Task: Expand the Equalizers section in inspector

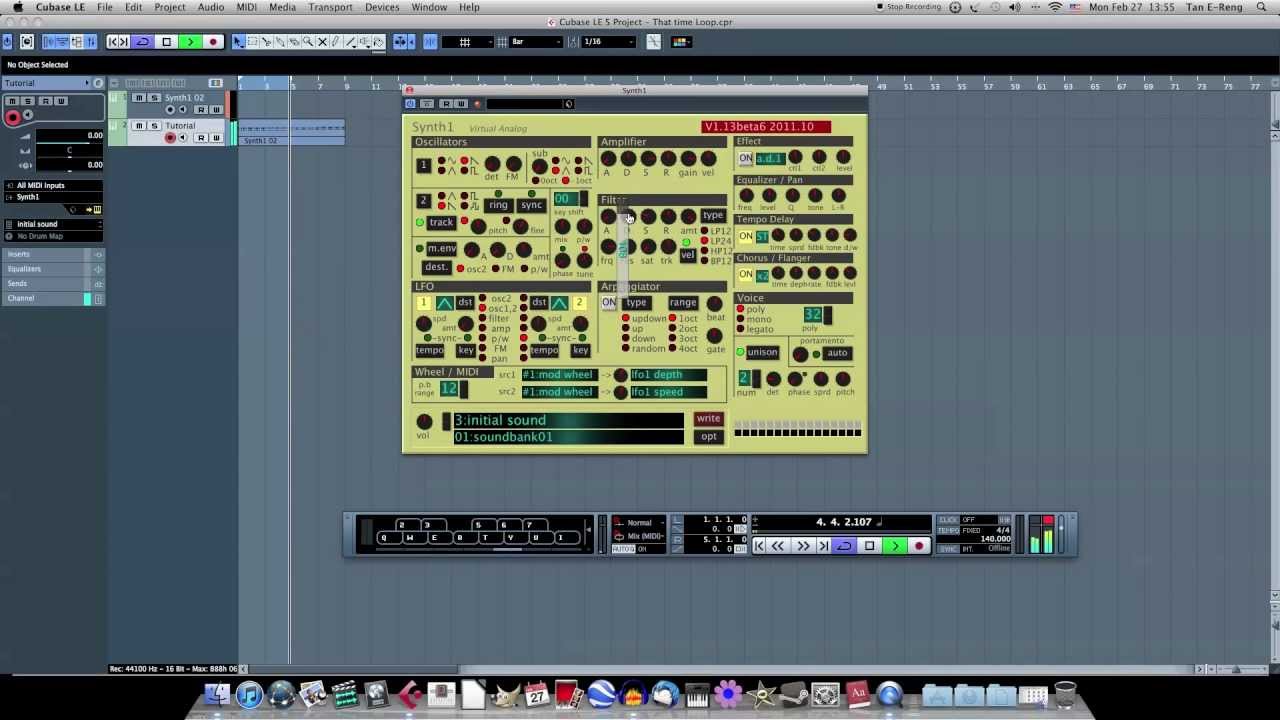Action: coord(52,269)
